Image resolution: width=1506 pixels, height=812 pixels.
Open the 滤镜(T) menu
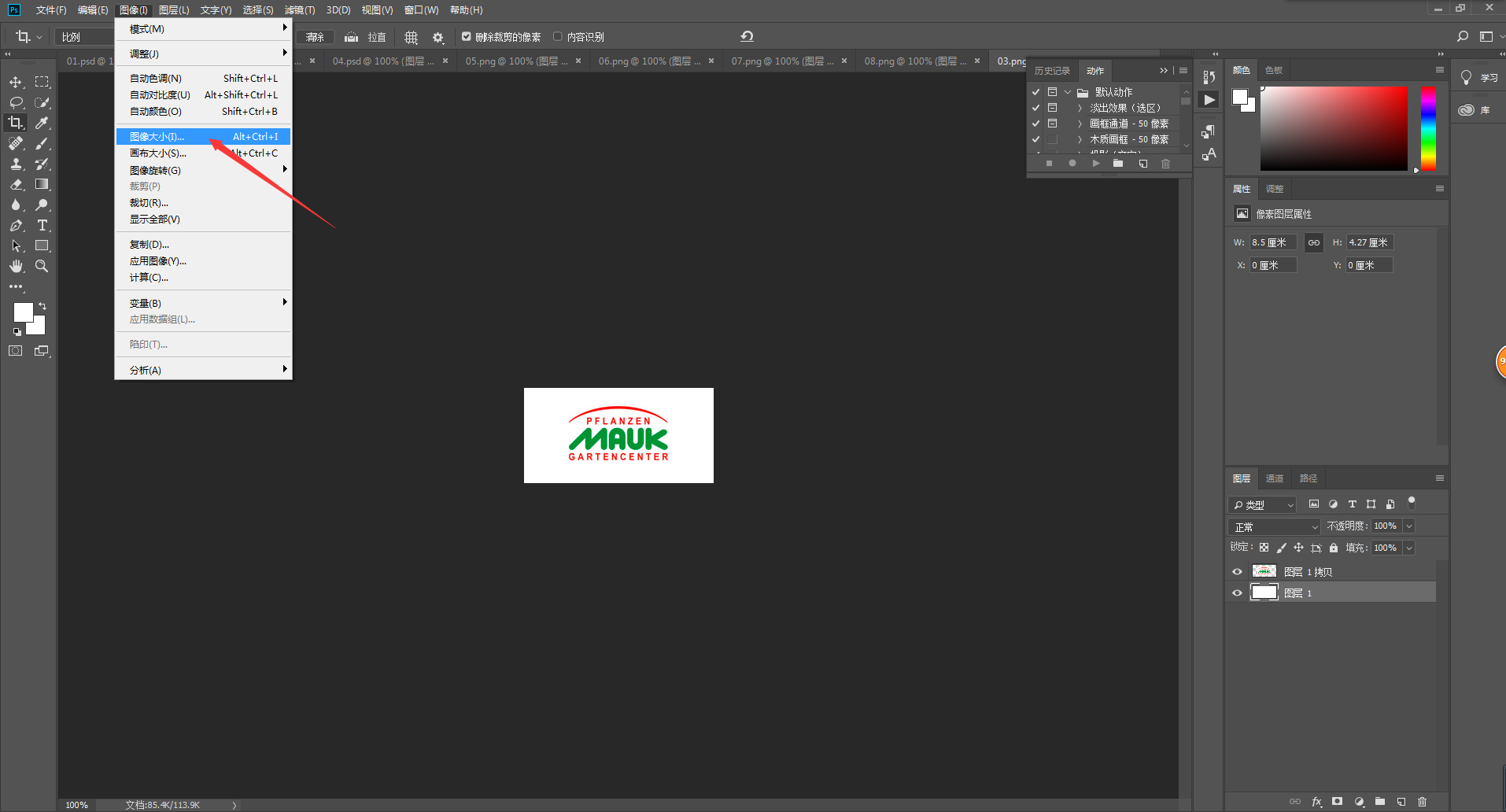coord(300,9)
